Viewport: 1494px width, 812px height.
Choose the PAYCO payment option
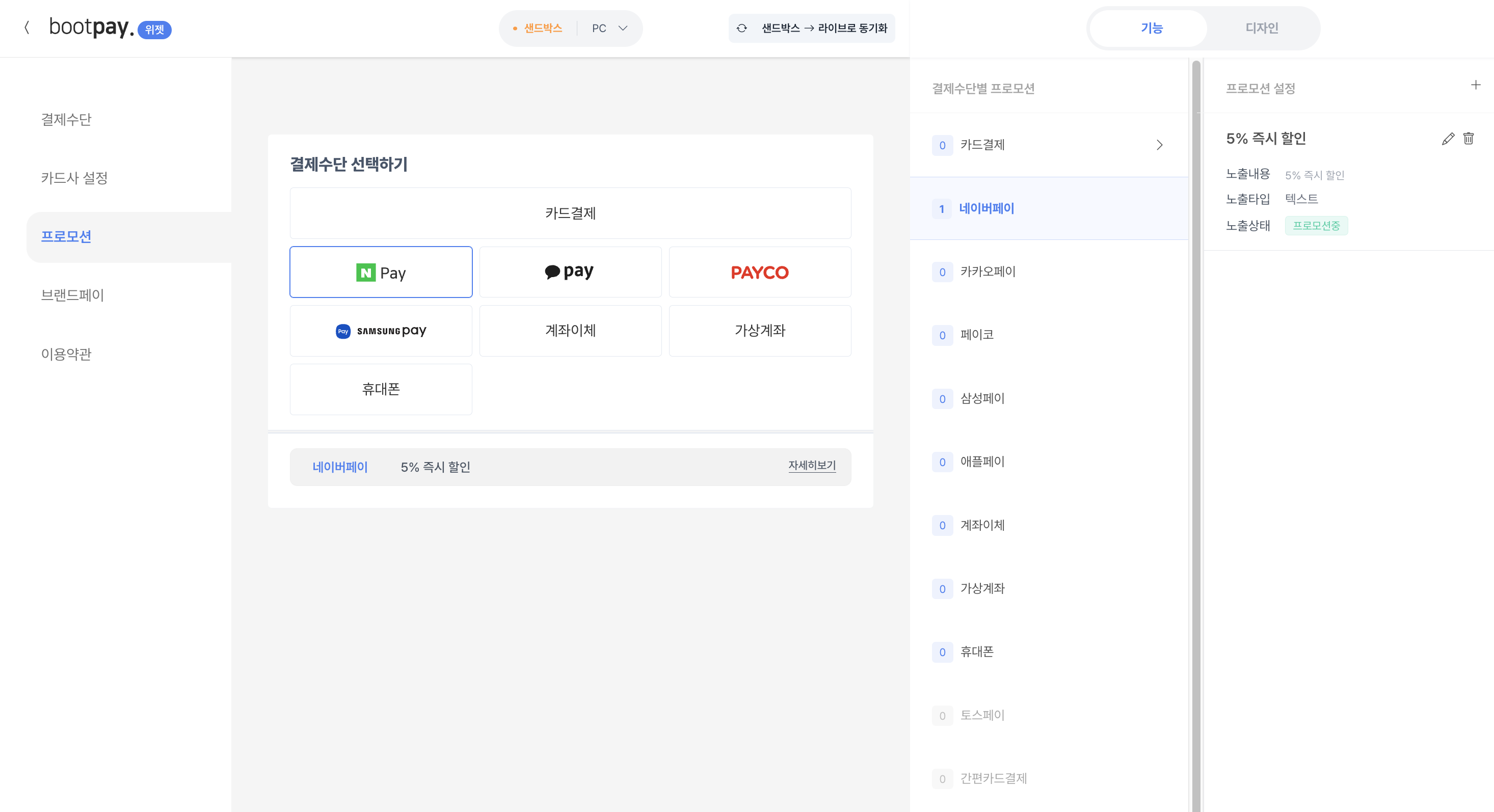(760, 272)
